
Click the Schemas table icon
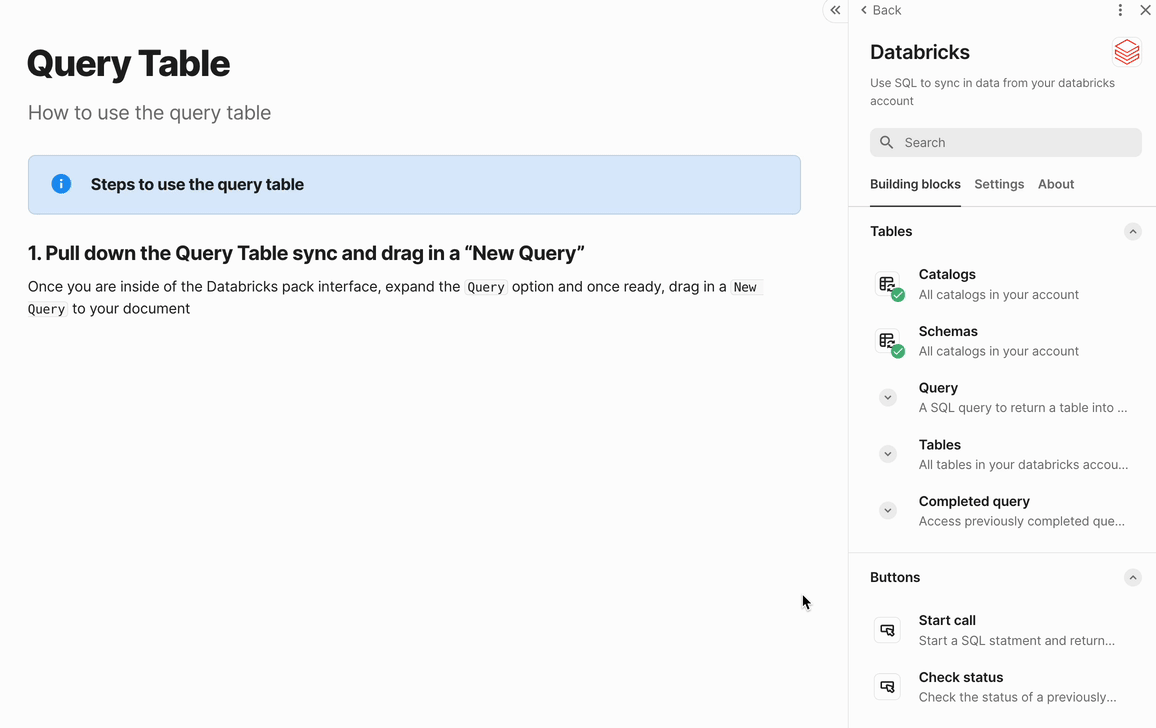[888, 341]
